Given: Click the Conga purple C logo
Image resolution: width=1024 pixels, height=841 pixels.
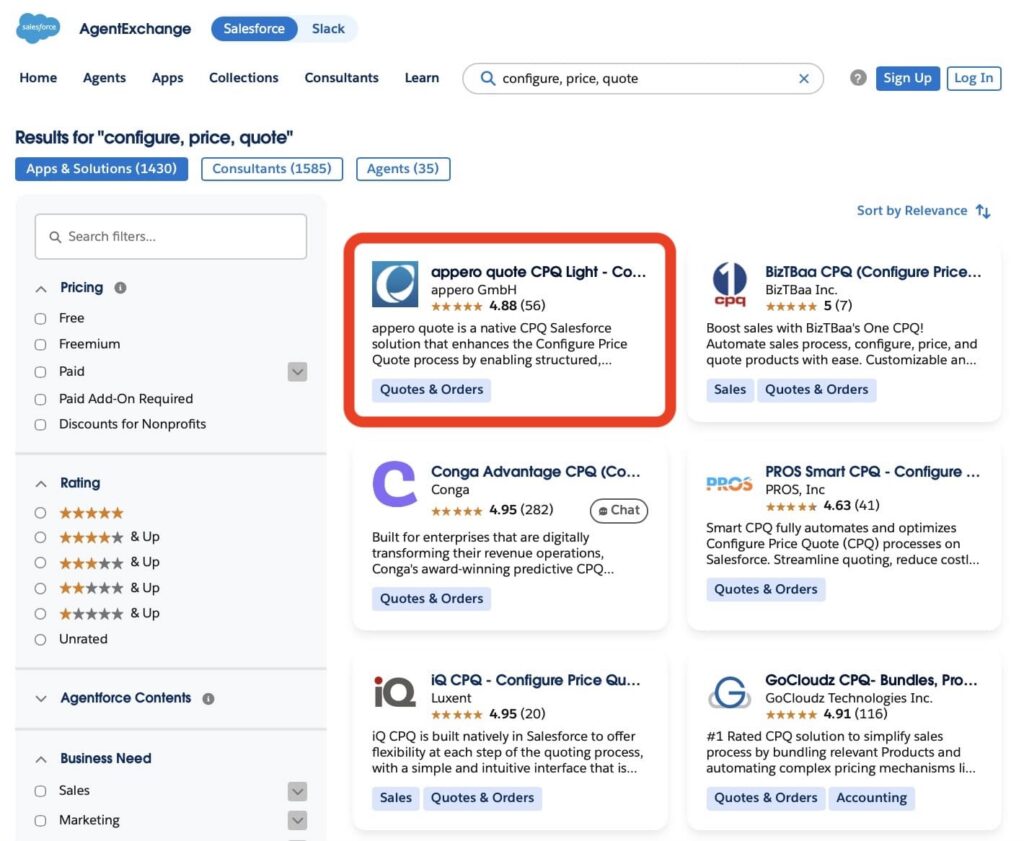Looking at the screenshot, I should click(394, 484).
